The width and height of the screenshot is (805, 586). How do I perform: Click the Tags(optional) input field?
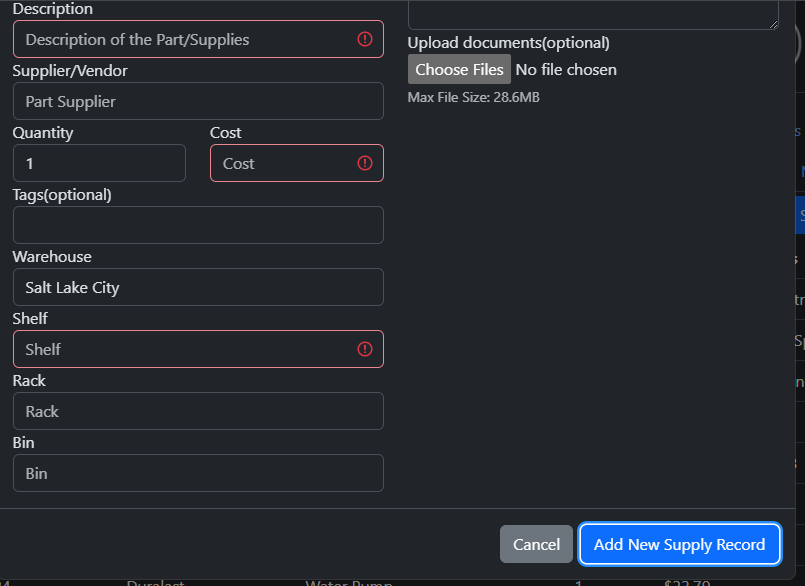click(197, 224)
